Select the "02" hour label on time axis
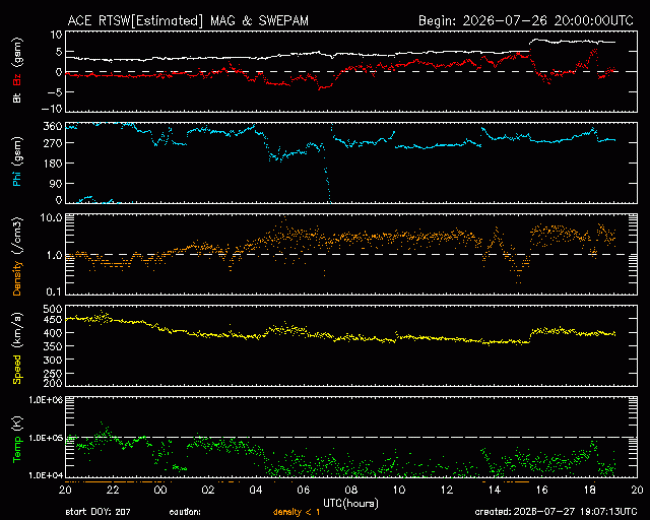This screenshot has width=650, height=520. tap(208, 490)
